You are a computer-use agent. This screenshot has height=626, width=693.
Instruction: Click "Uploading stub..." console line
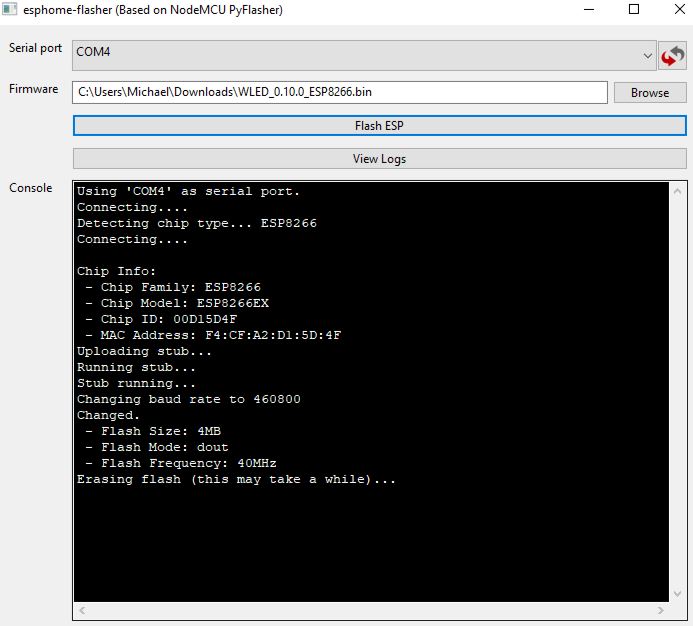click(144, 351)
